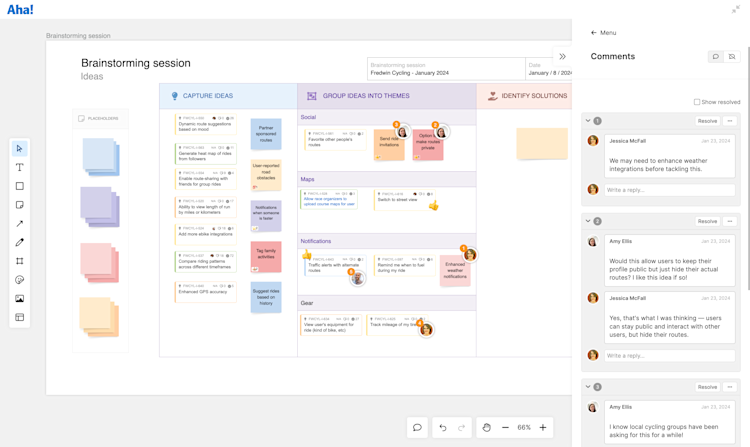750x447 pixels.
Task: Resolve comment thread 2
Action: pyautogui.click(x=707, y=221)
